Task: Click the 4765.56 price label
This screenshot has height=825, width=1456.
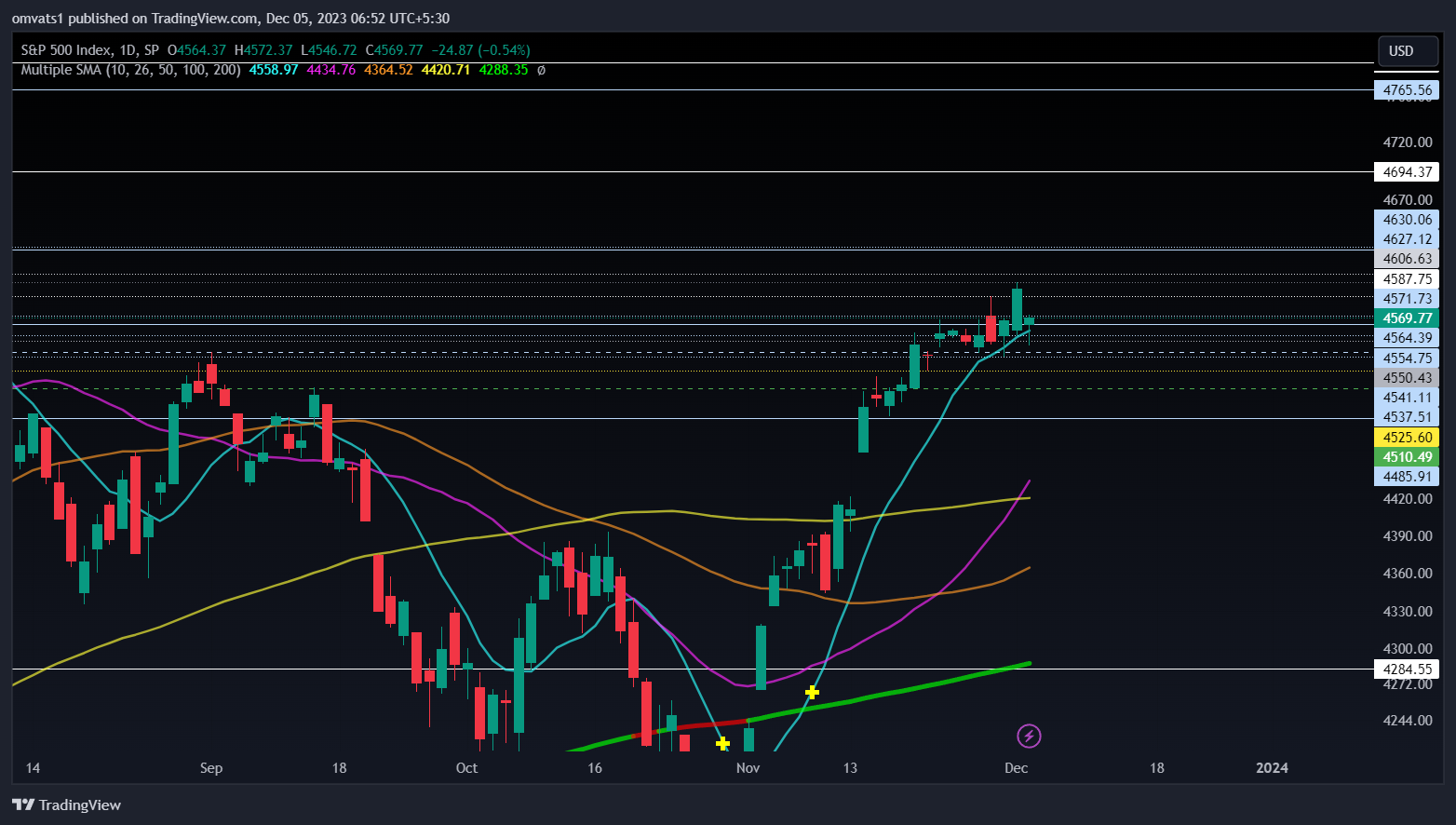Action: click(x=1407, y=90)
